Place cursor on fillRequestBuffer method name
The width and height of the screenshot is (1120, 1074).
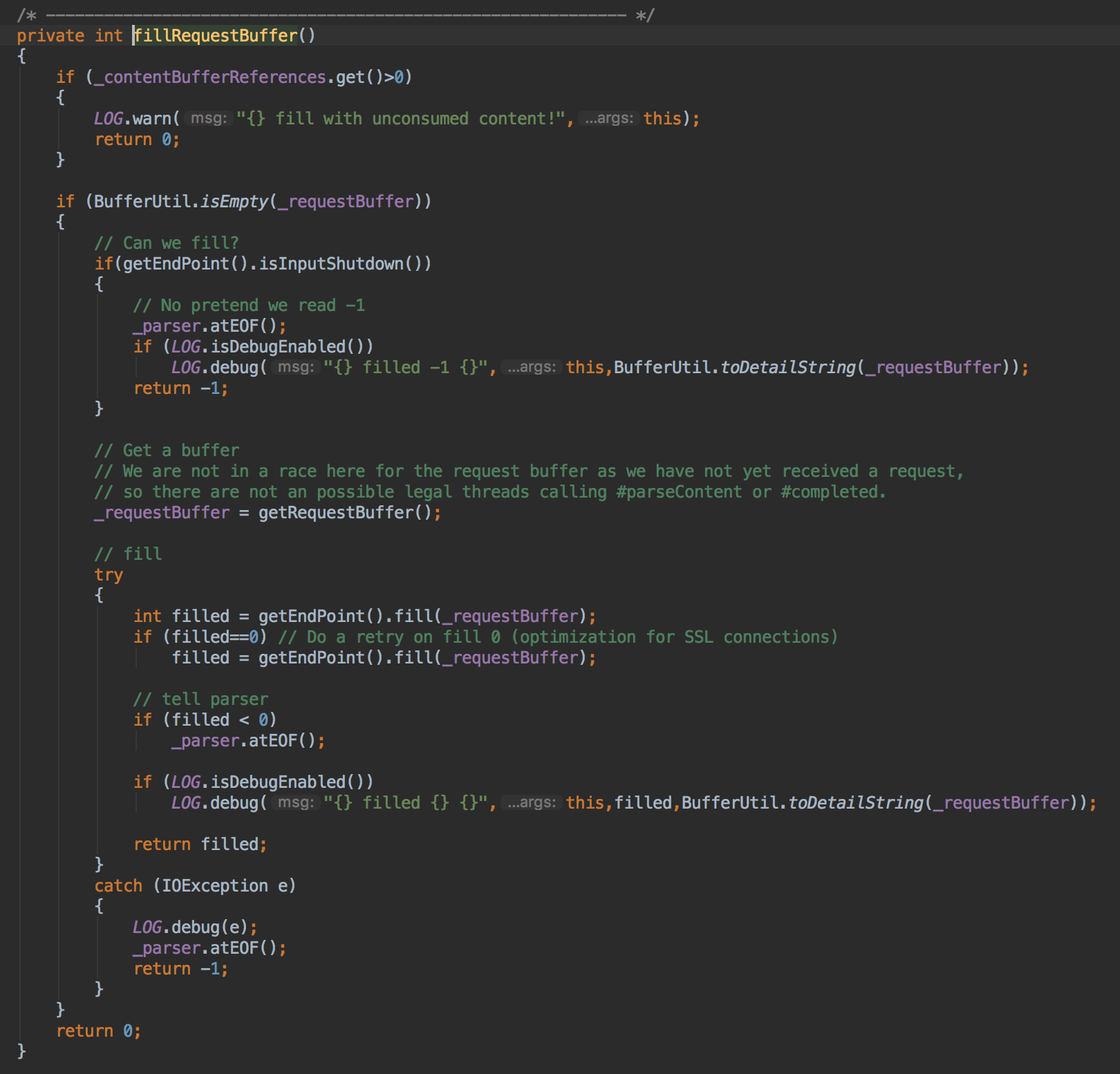[x=215, y=35]
